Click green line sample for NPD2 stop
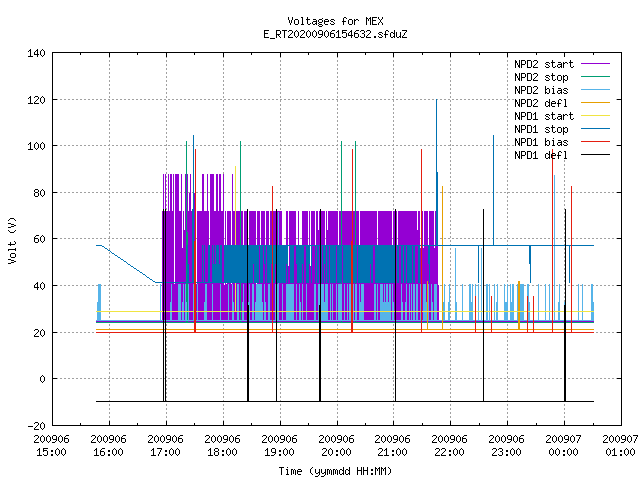The image size is (640, 480). [596, 76]
